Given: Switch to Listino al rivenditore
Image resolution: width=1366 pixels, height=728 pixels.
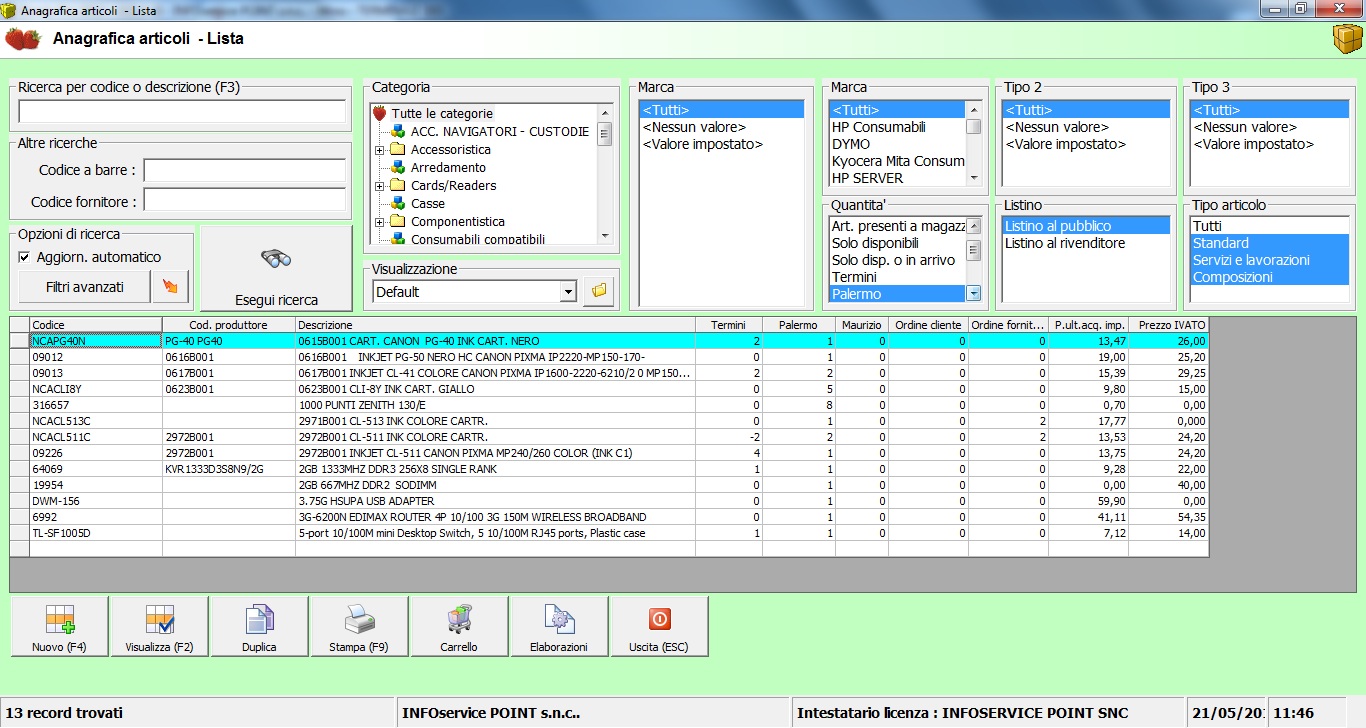Looking at the screenshot, I should pyautogui.click(x=1065, y=243).
